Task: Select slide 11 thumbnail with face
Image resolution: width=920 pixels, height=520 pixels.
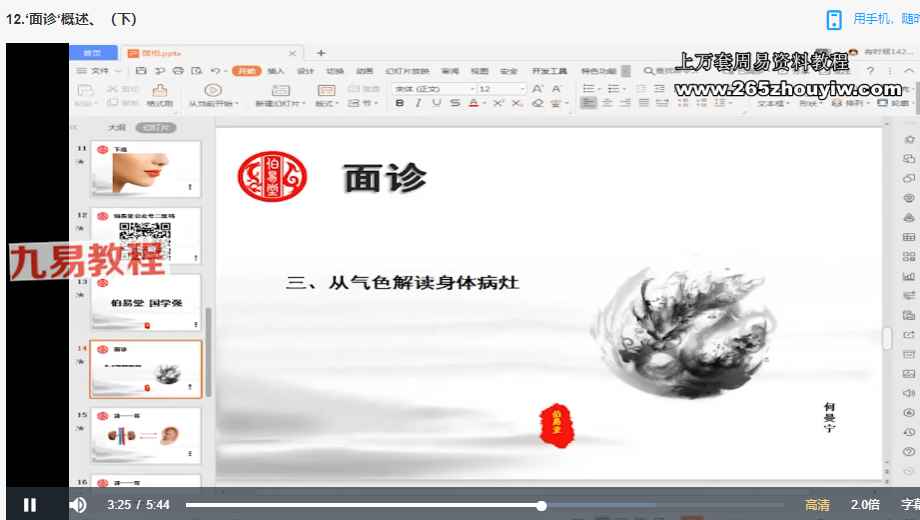Action: 146,168
